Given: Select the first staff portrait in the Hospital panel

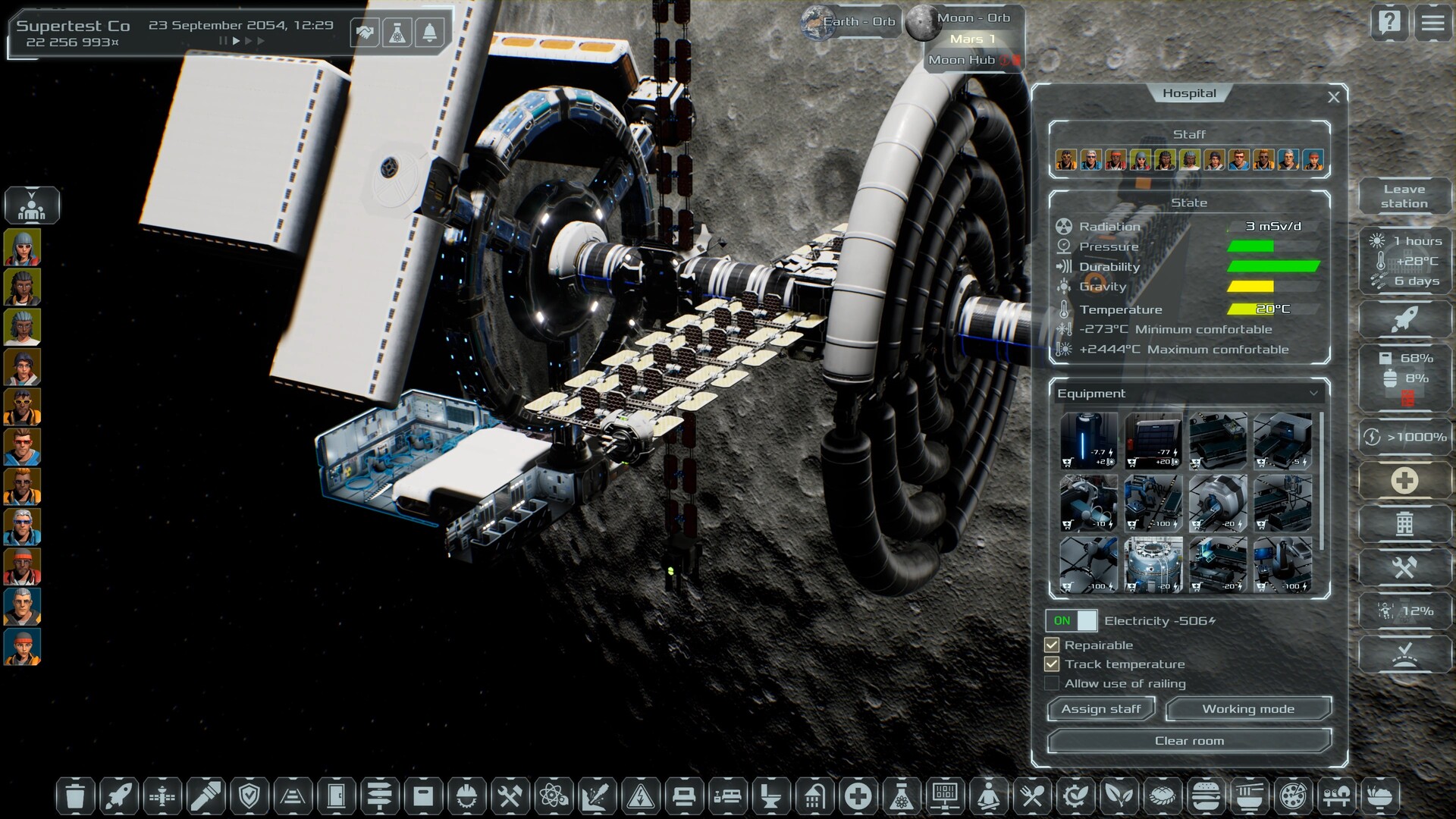Looking at the screenshot, I should tap(1065, 159).
